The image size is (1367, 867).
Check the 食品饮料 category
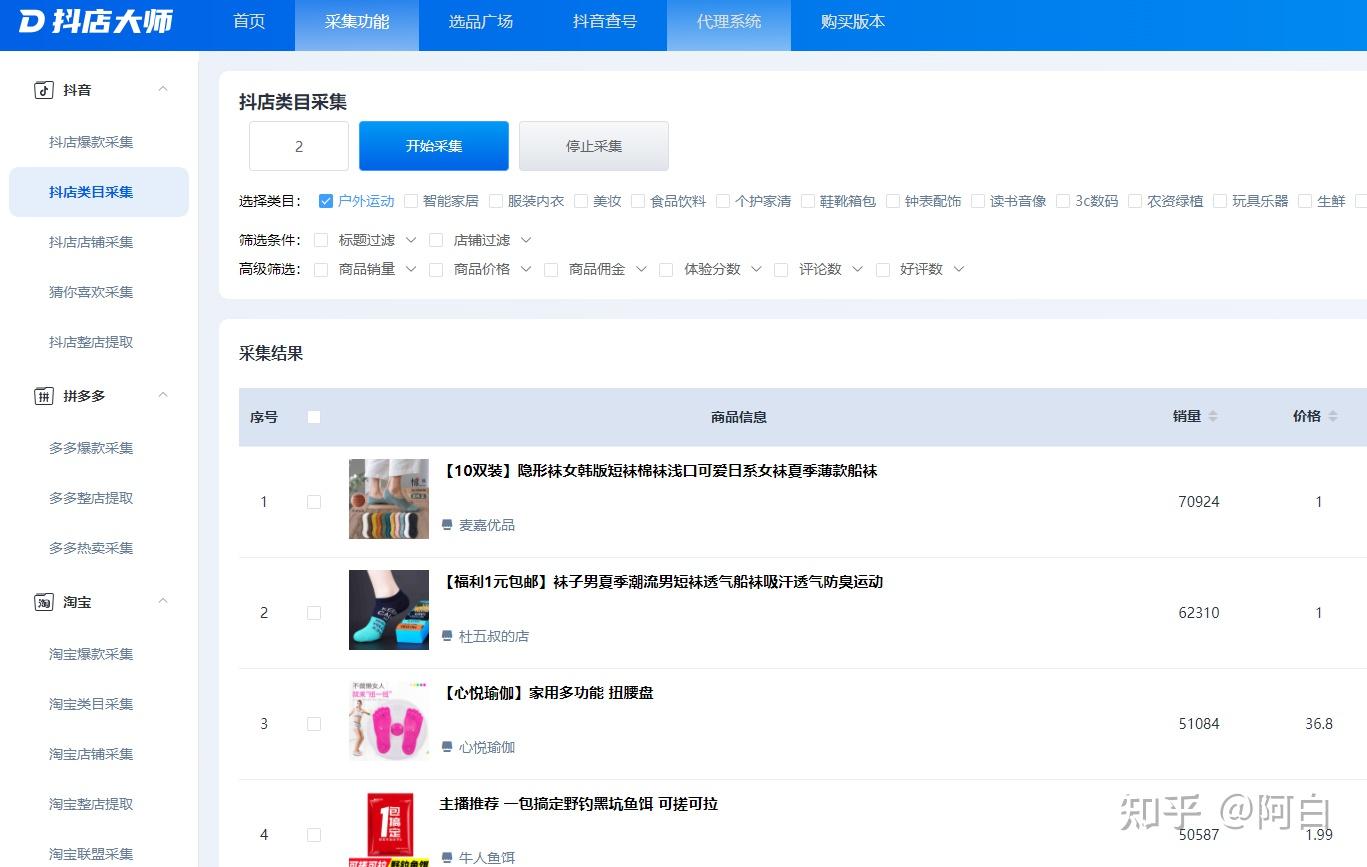point(638,201)
